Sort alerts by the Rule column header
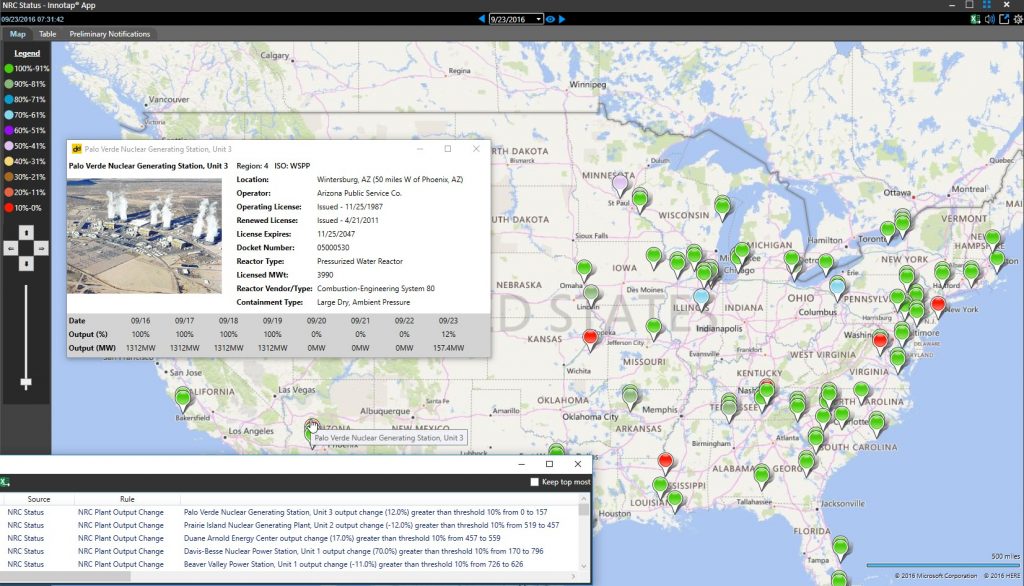 [127, 498]
